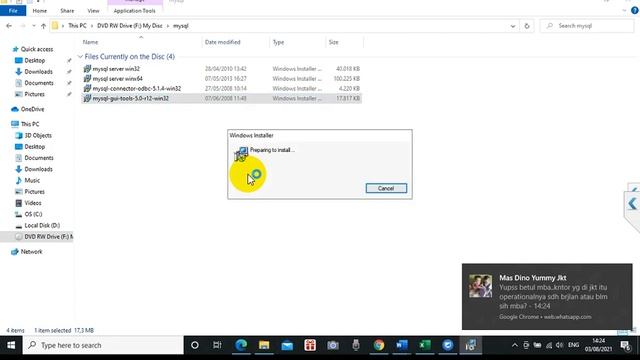Viewport: 640px width, 360px height.
Task: Select mysql-connector-odbc-5.1.4-win32 installer icon
Action: click(87, 88)
